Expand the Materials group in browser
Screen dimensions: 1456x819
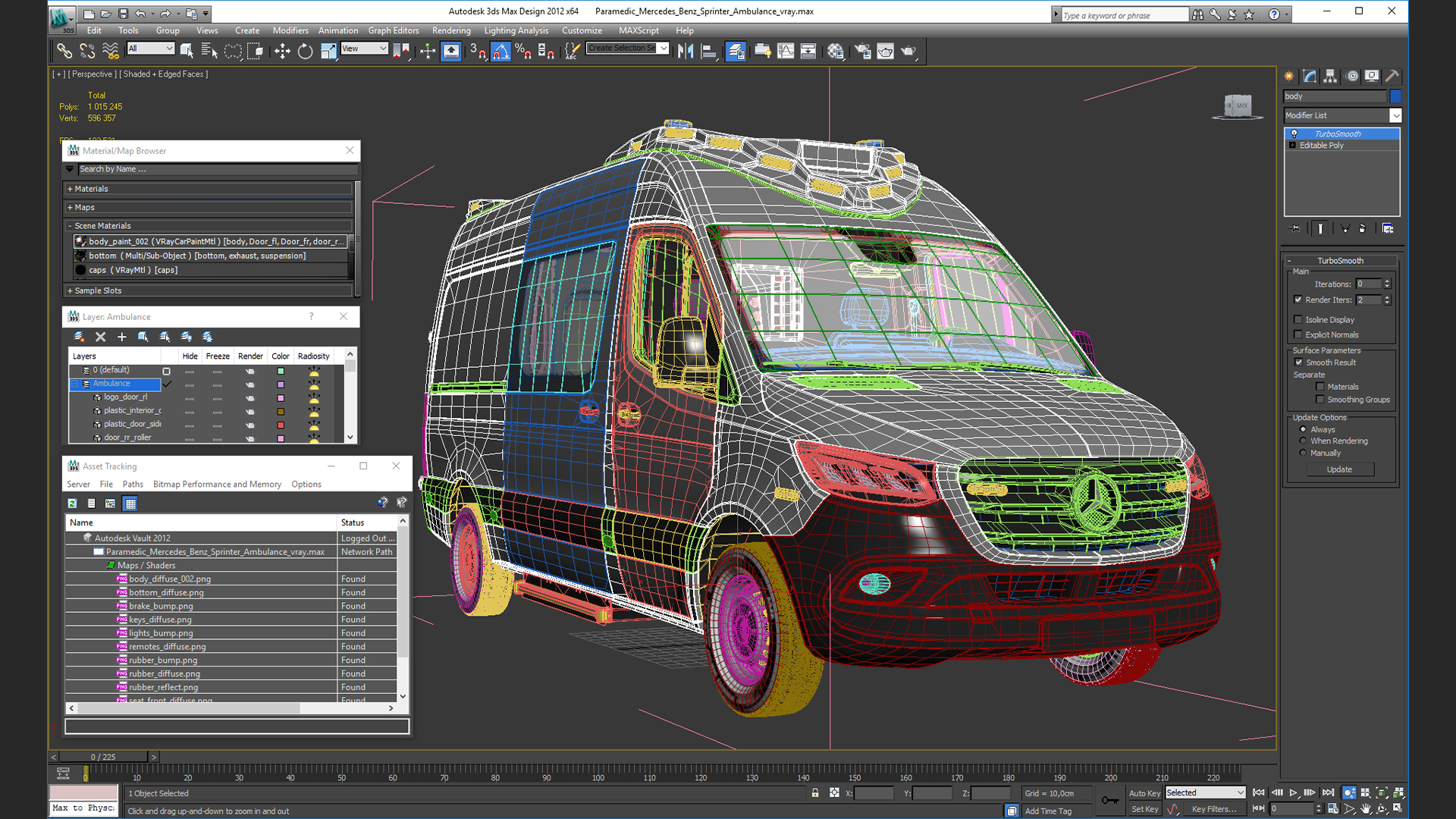209,189
